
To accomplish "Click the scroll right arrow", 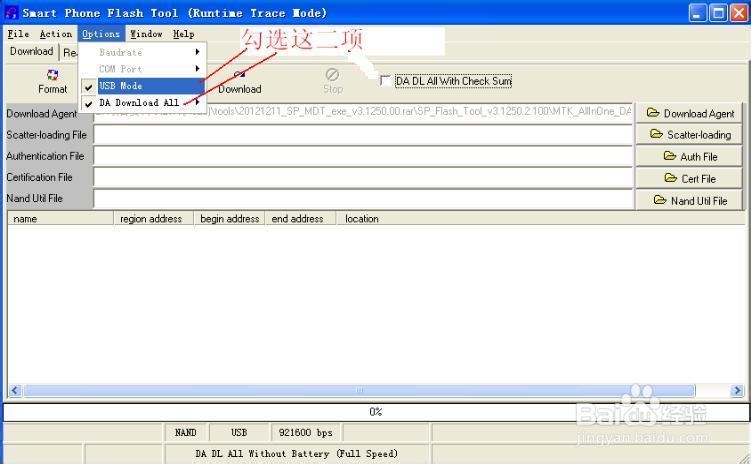I will point(737,390).
